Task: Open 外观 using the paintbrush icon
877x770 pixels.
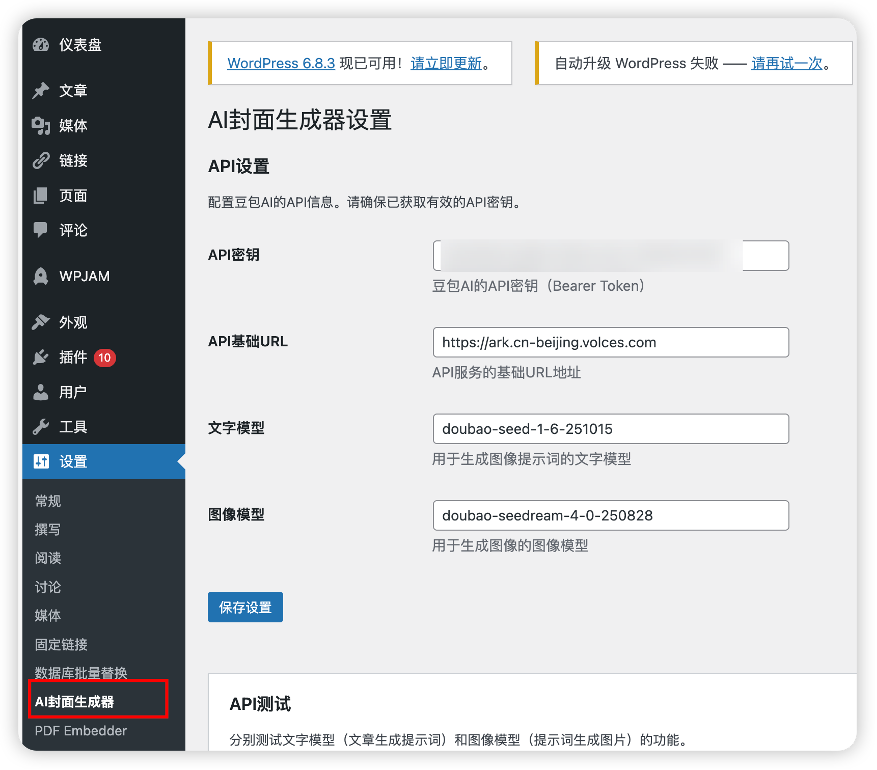Action: (40, 321)
